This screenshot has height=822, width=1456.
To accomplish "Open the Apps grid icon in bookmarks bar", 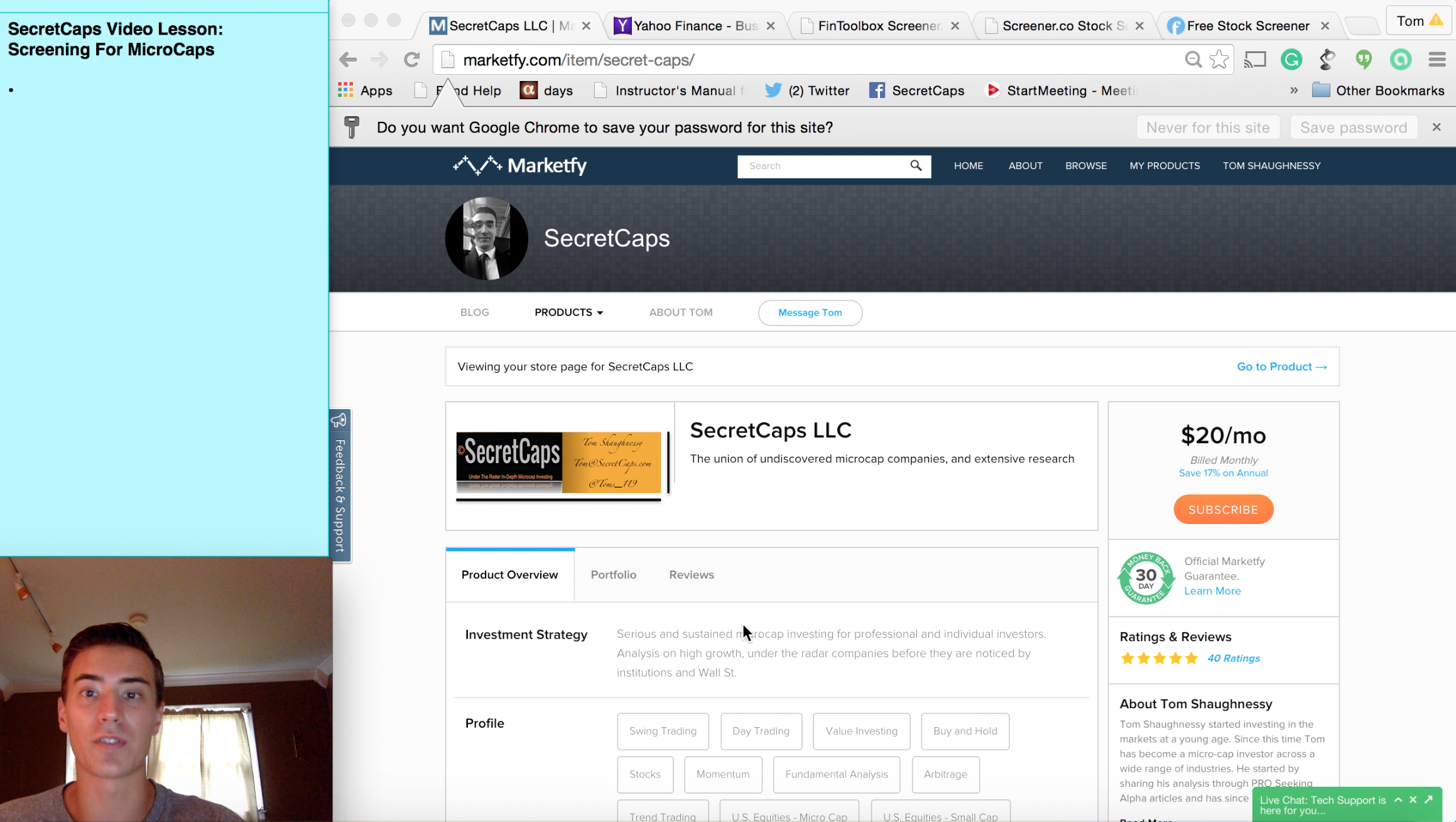I will point(345,90).
